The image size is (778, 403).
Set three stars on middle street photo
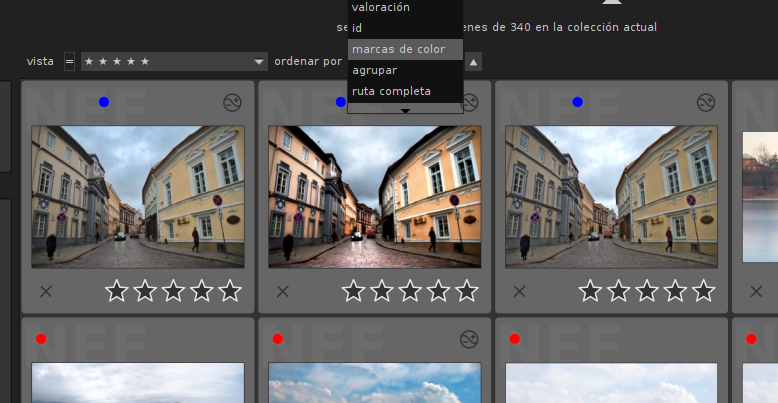(x=410, y=291)
